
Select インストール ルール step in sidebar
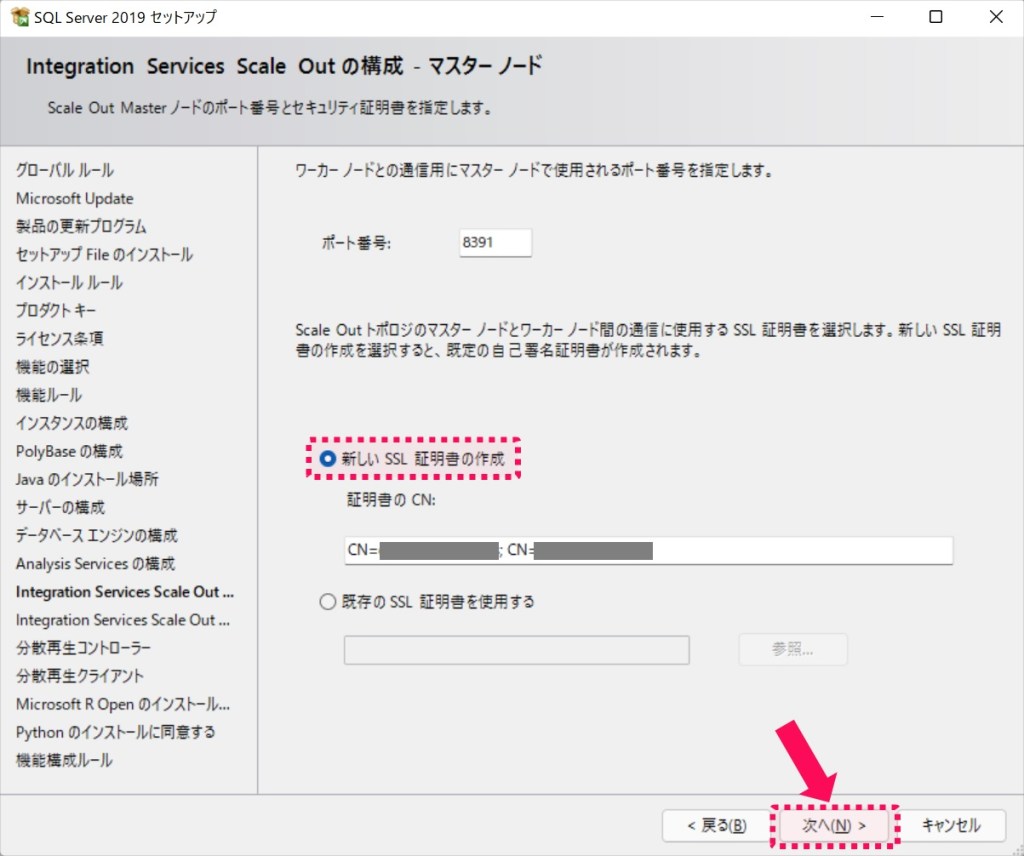69,283
